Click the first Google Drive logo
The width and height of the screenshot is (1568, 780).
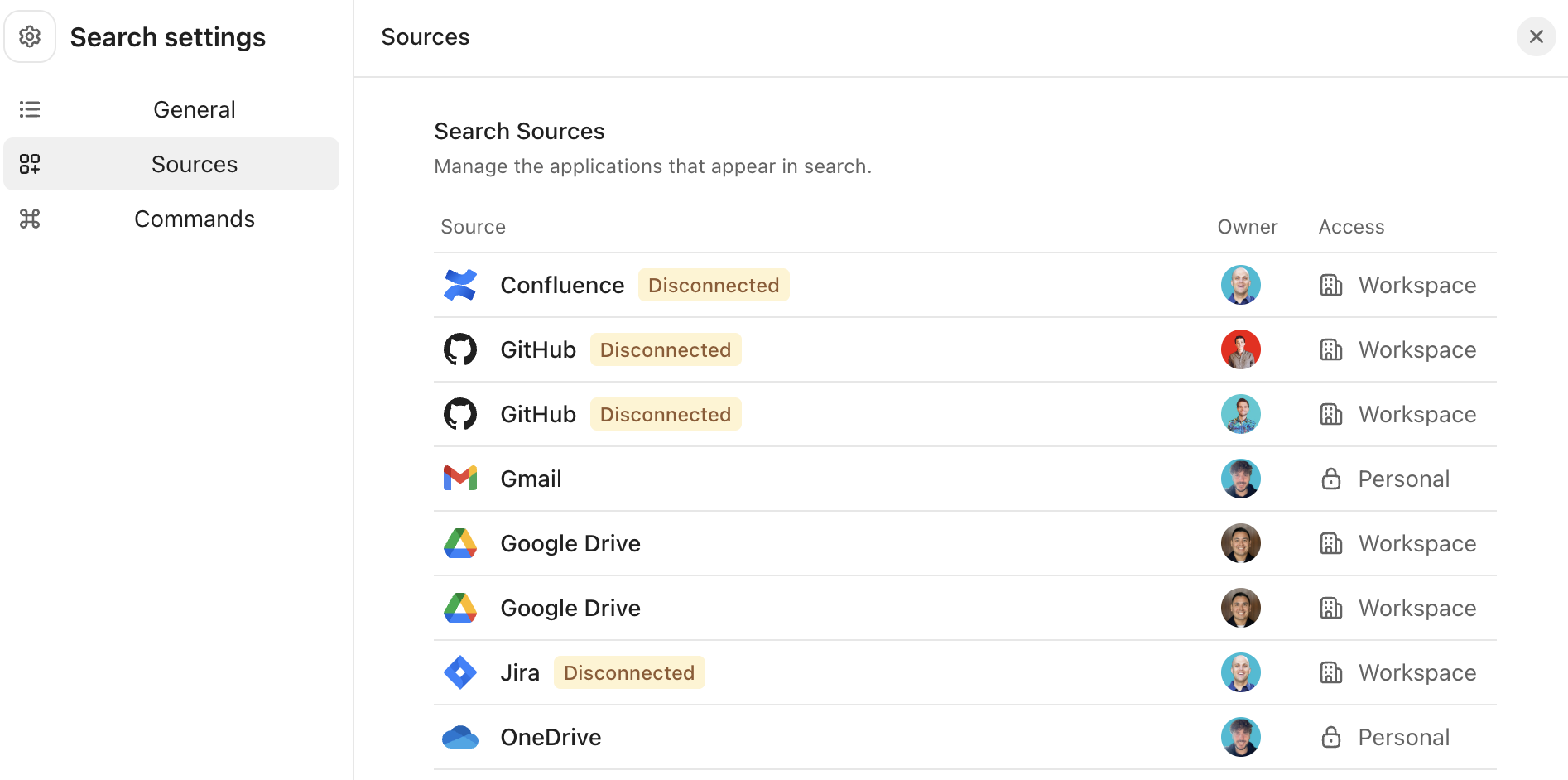point(460,543)
